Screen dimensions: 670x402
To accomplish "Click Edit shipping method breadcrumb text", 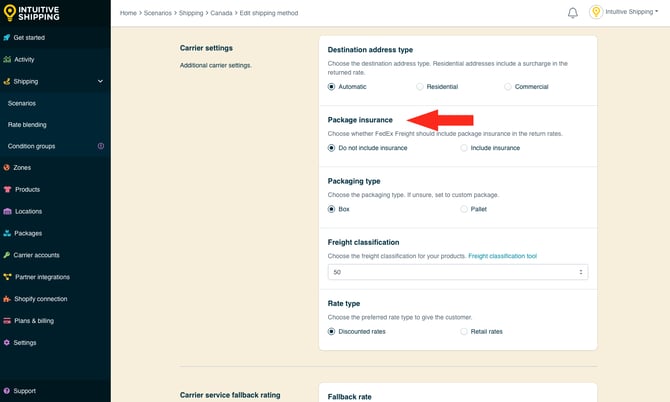I will click(x=269, y=13).
